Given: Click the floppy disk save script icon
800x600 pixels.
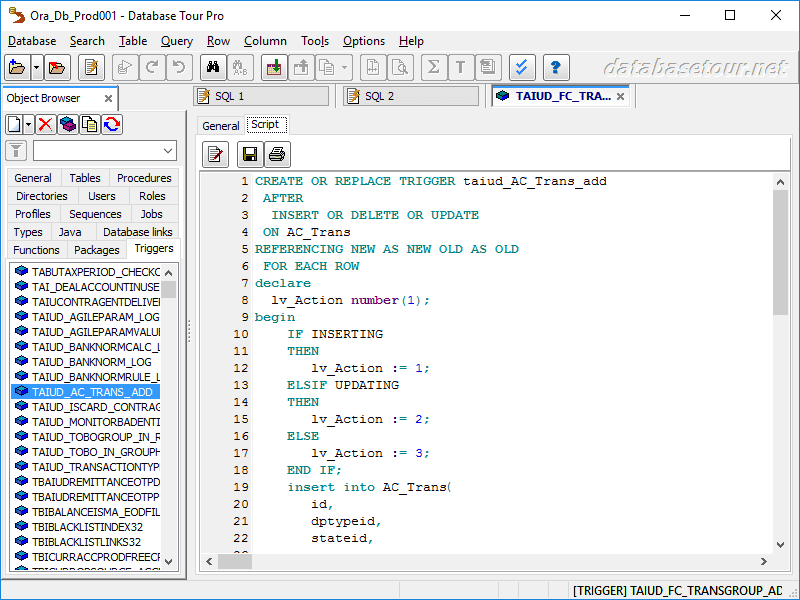Looking at the screenshot, I should [250, 154].
